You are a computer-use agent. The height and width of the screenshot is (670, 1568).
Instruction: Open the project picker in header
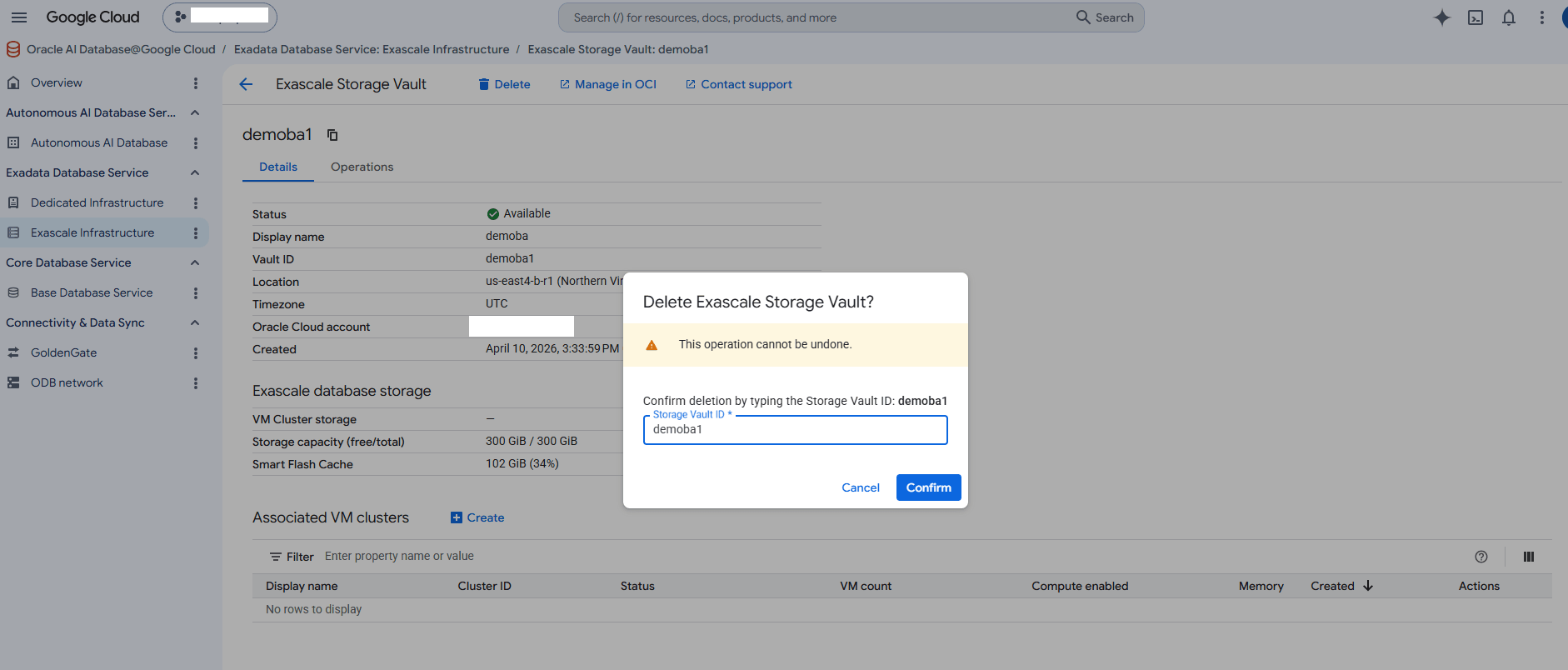click(220, 17)
